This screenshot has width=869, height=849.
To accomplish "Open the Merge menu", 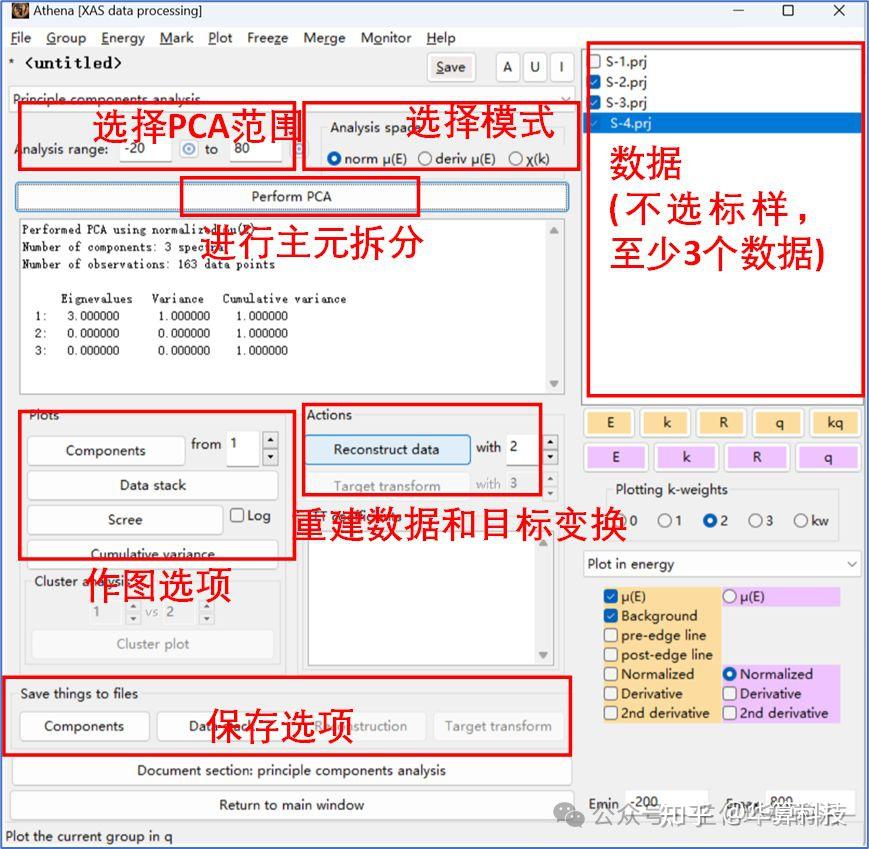I will pos(322,38).
